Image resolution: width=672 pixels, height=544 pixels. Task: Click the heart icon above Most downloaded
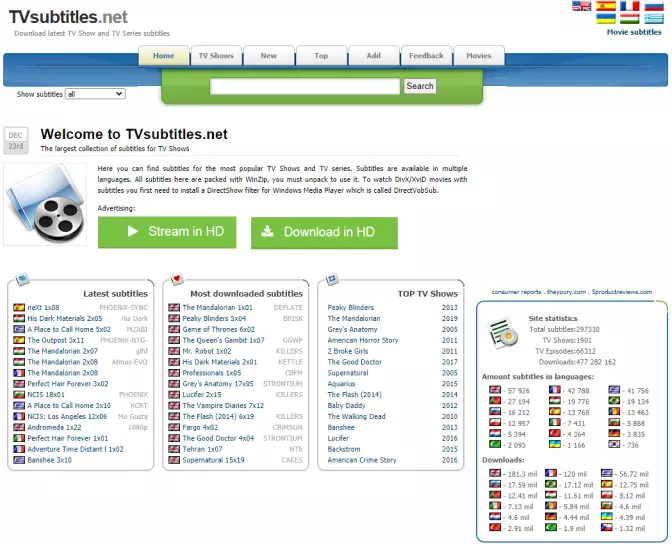tap(177, 279)
